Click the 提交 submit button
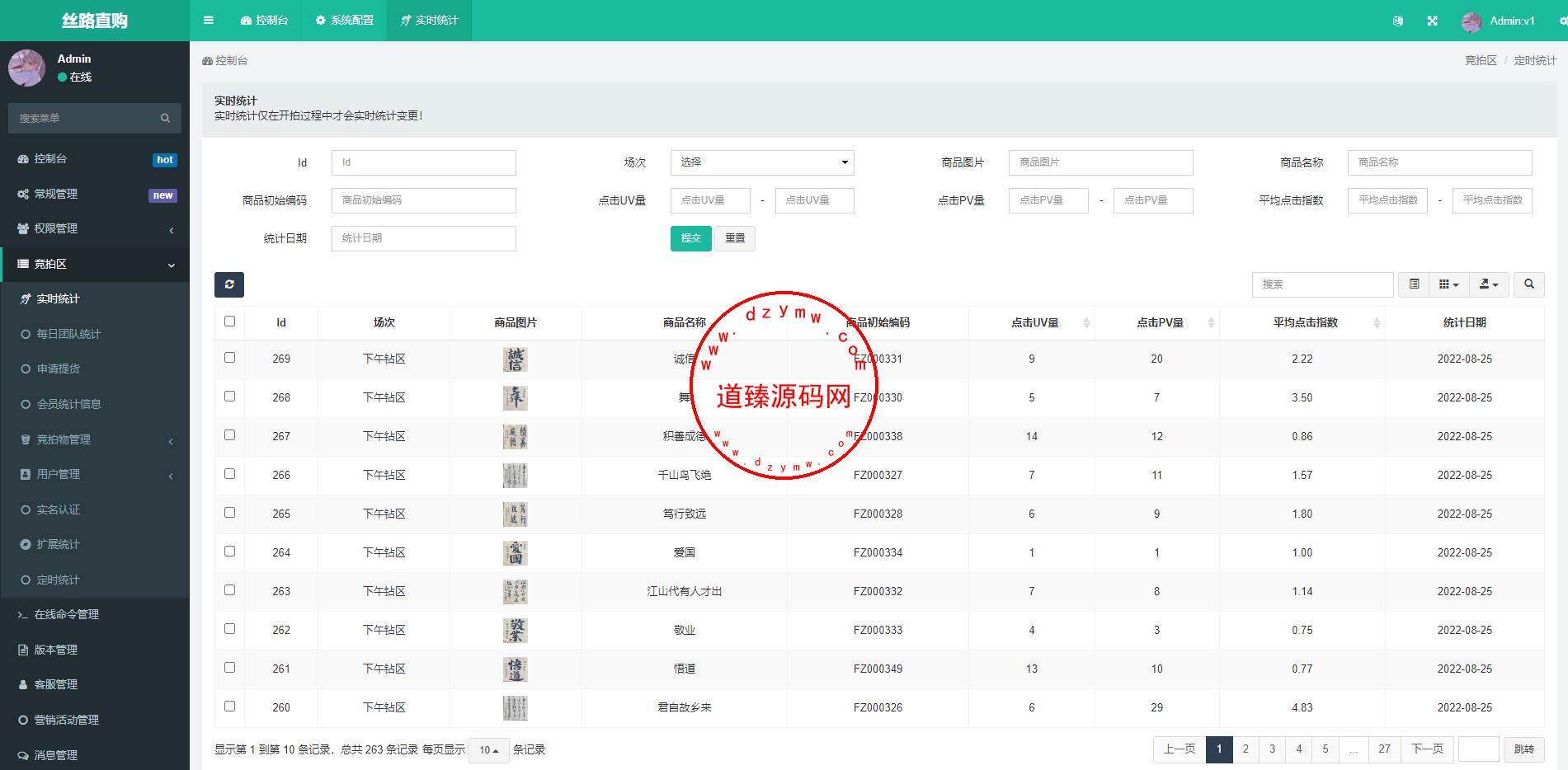1568x770 pixels. [690, 238]
